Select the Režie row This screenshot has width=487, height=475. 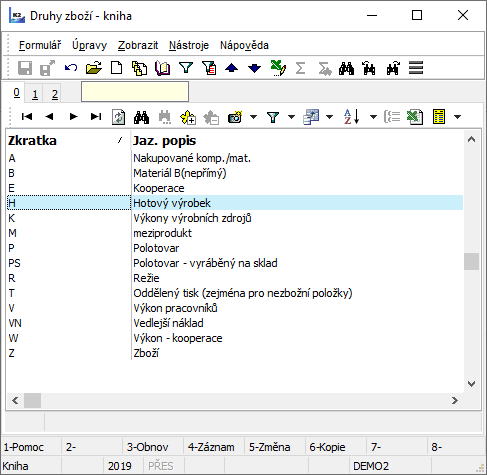coord(235,278)
